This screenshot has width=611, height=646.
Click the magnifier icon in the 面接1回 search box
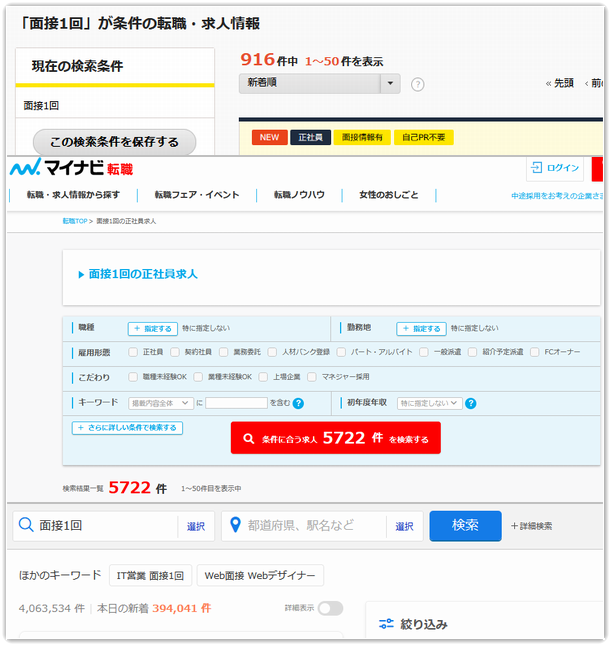click(x=26, y=526)
